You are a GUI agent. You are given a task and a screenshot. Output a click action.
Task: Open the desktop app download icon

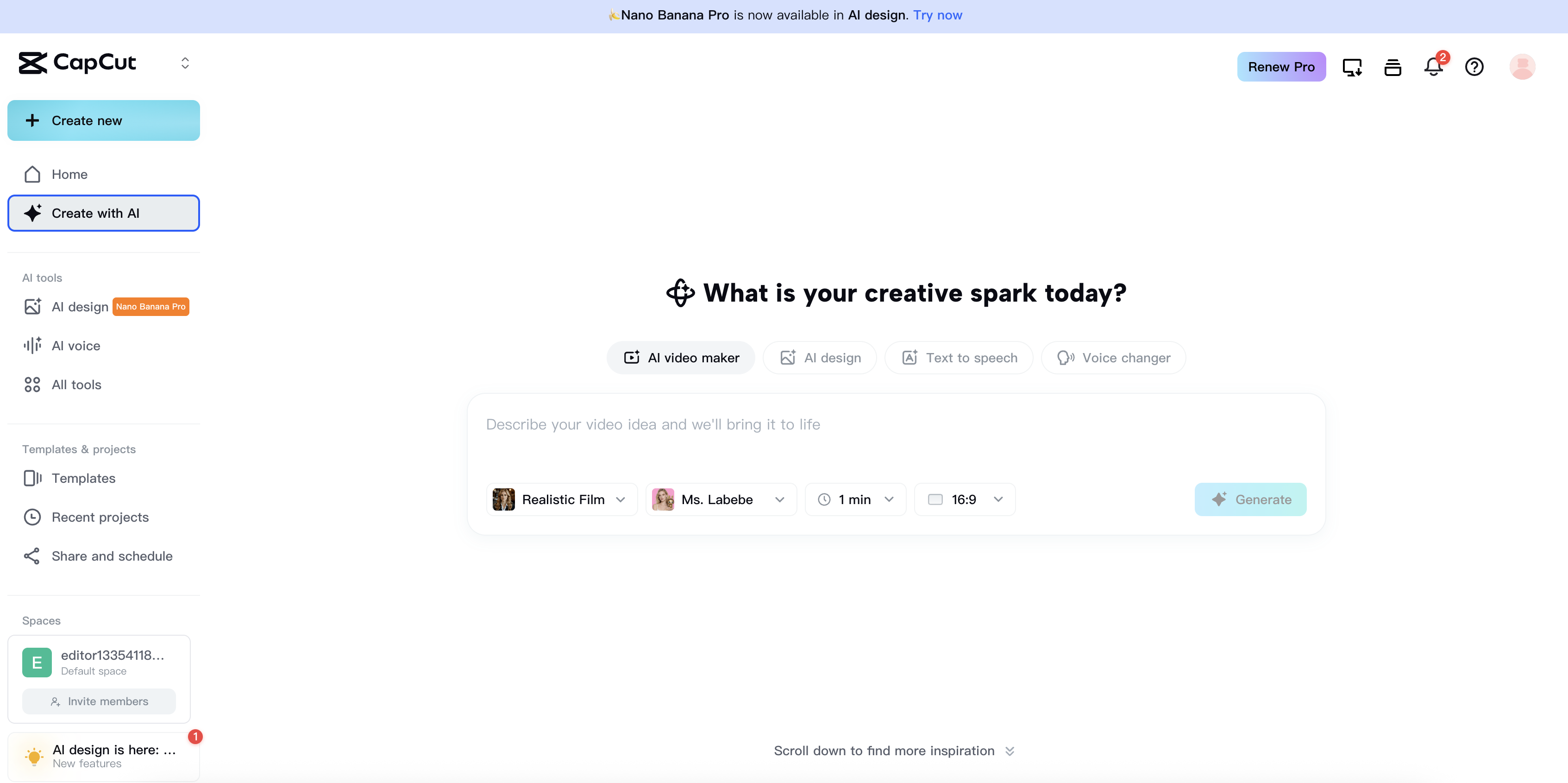[1352, 66]
